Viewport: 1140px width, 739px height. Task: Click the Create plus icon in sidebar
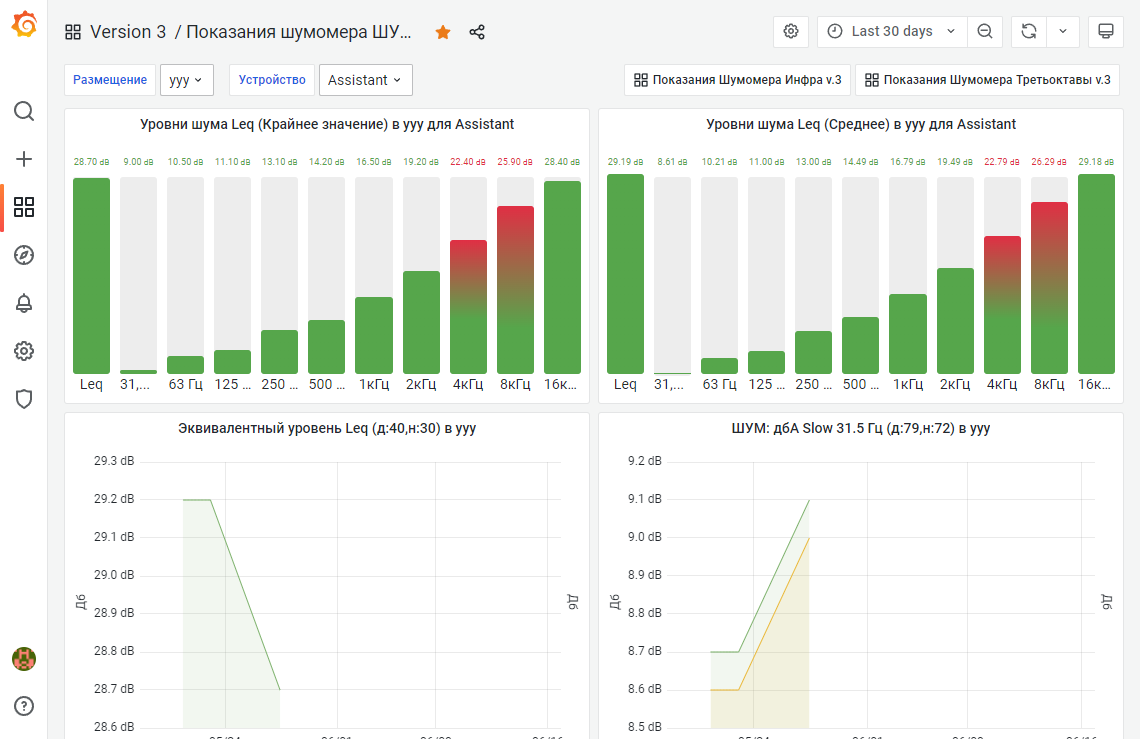point(24,159)
